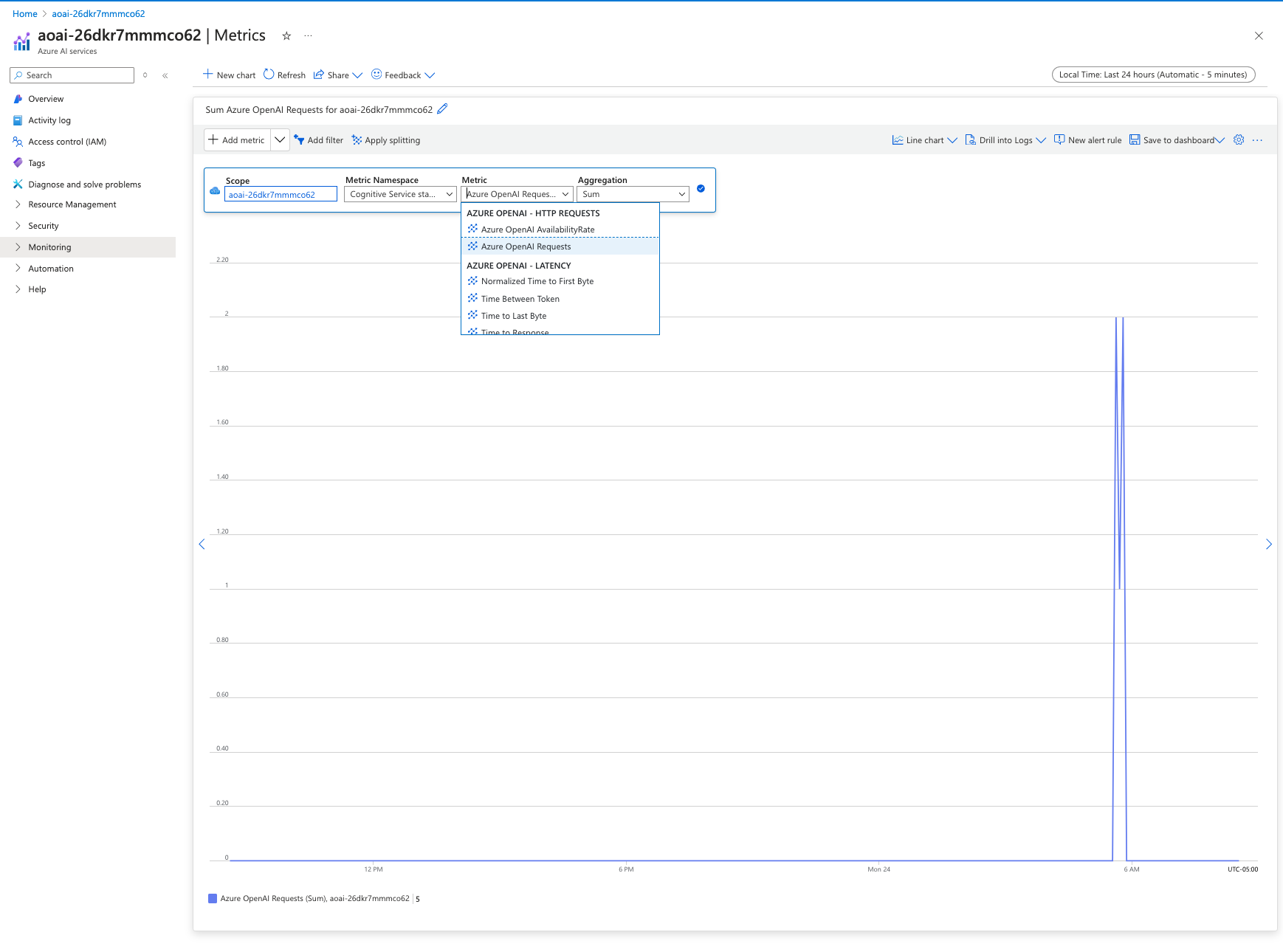This screenshot has height=952, width=1283.
Task: Click the request spike at 6 AM on chart
Action: pos(1119,590)
